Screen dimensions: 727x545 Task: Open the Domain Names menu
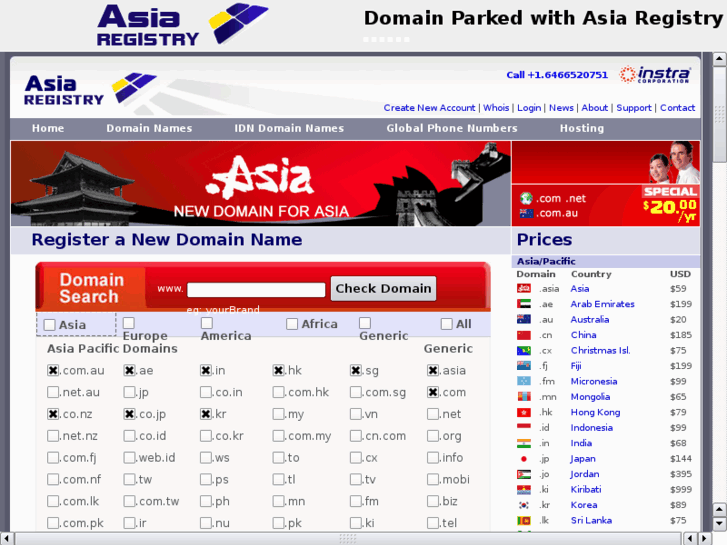click(x=149, y=128)
